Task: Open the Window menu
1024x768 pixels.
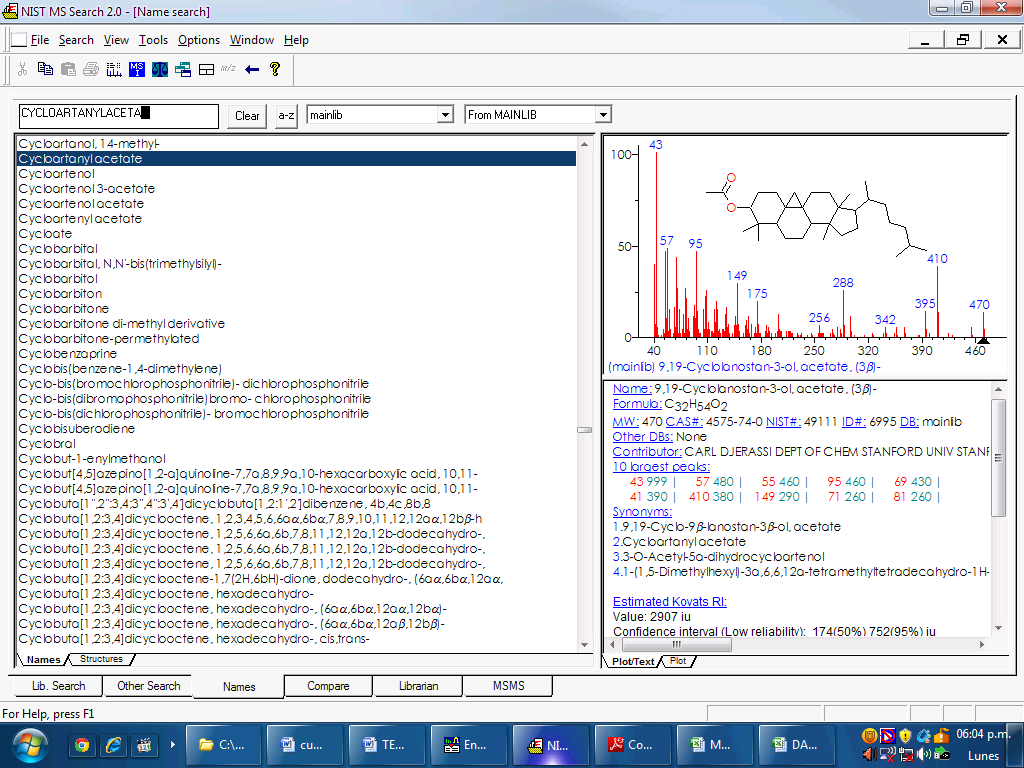Action: (251, 40)
